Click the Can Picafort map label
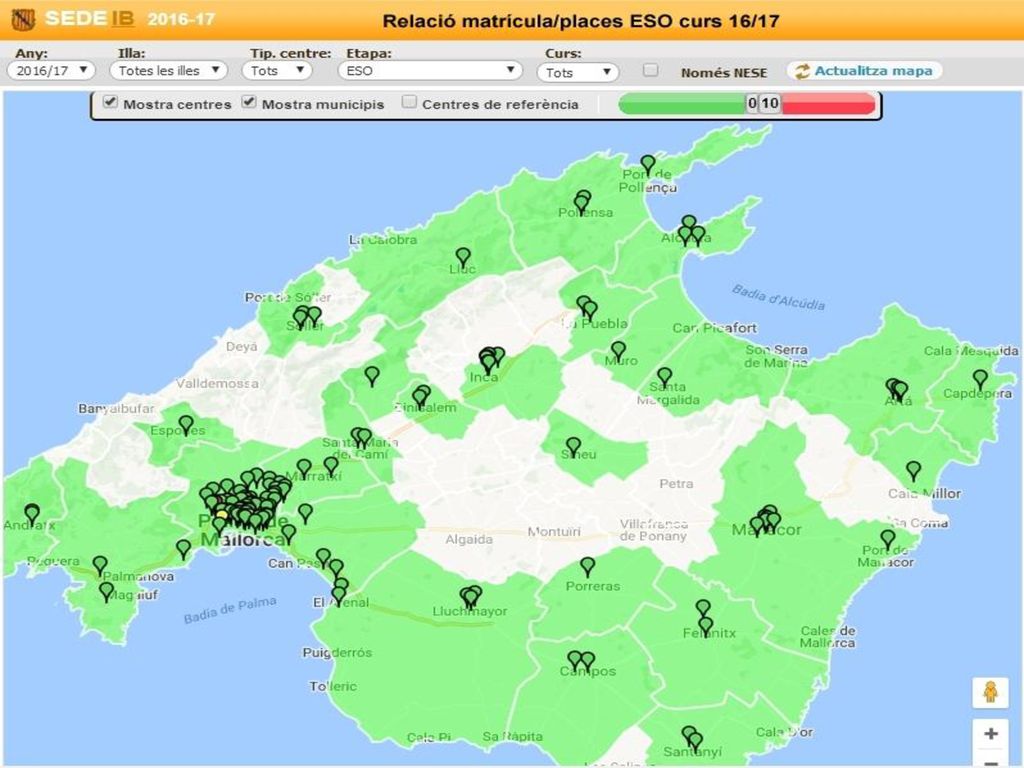Viewport: 1024px width, 768px height. pos(714,328)
